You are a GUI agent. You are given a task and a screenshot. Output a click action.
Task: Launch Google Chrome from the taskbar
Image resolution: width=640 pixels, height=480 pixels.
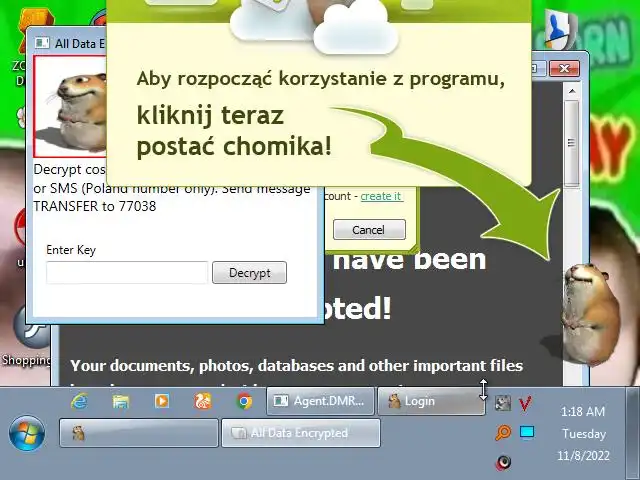point(244,401)
